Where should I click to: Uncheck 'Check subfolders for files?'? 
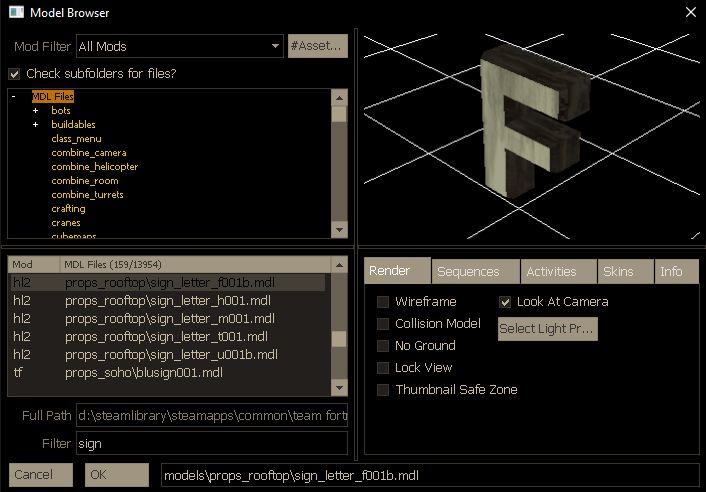[x=14, y=74]
